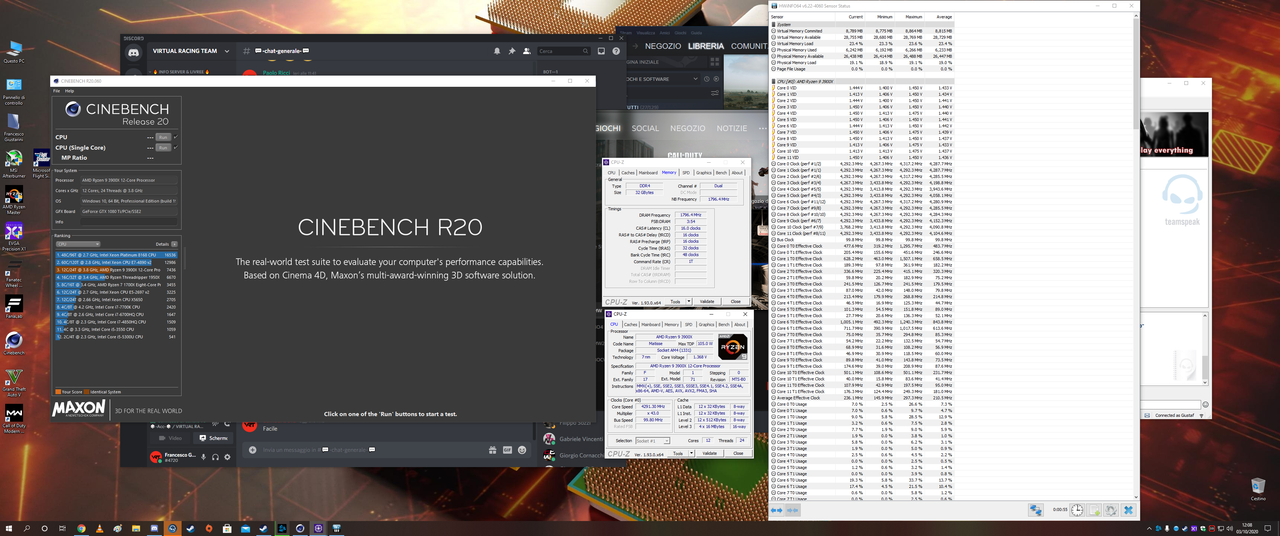Open MSI Afterburner desktop shortcut
This screenshot has height=536, width=1280.
(14, 163)
